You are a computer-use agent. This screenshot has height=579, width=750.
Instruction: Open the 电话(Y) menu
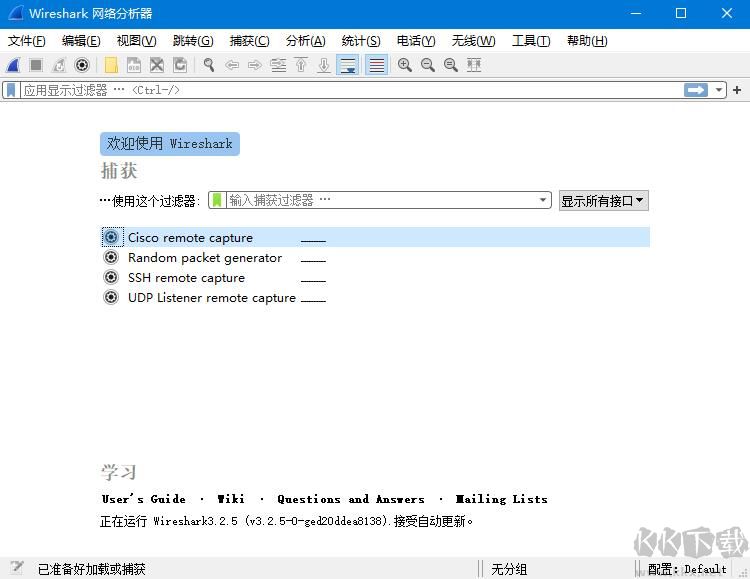point(416,41)
